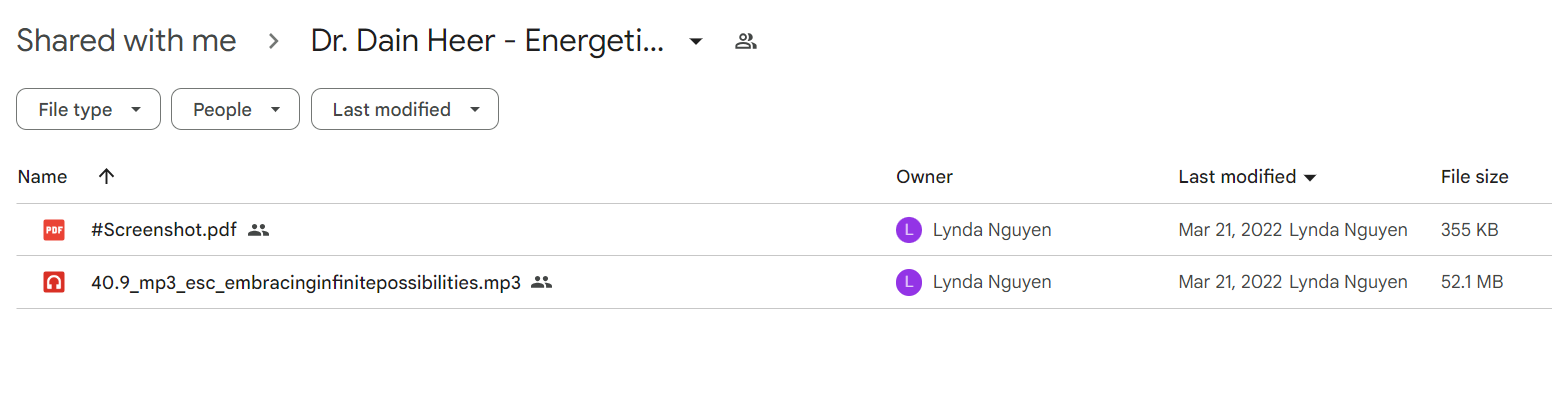Click the PDF icon for #Screenshot.pdf
The image size is (1552, 396).
coord(54,230)
